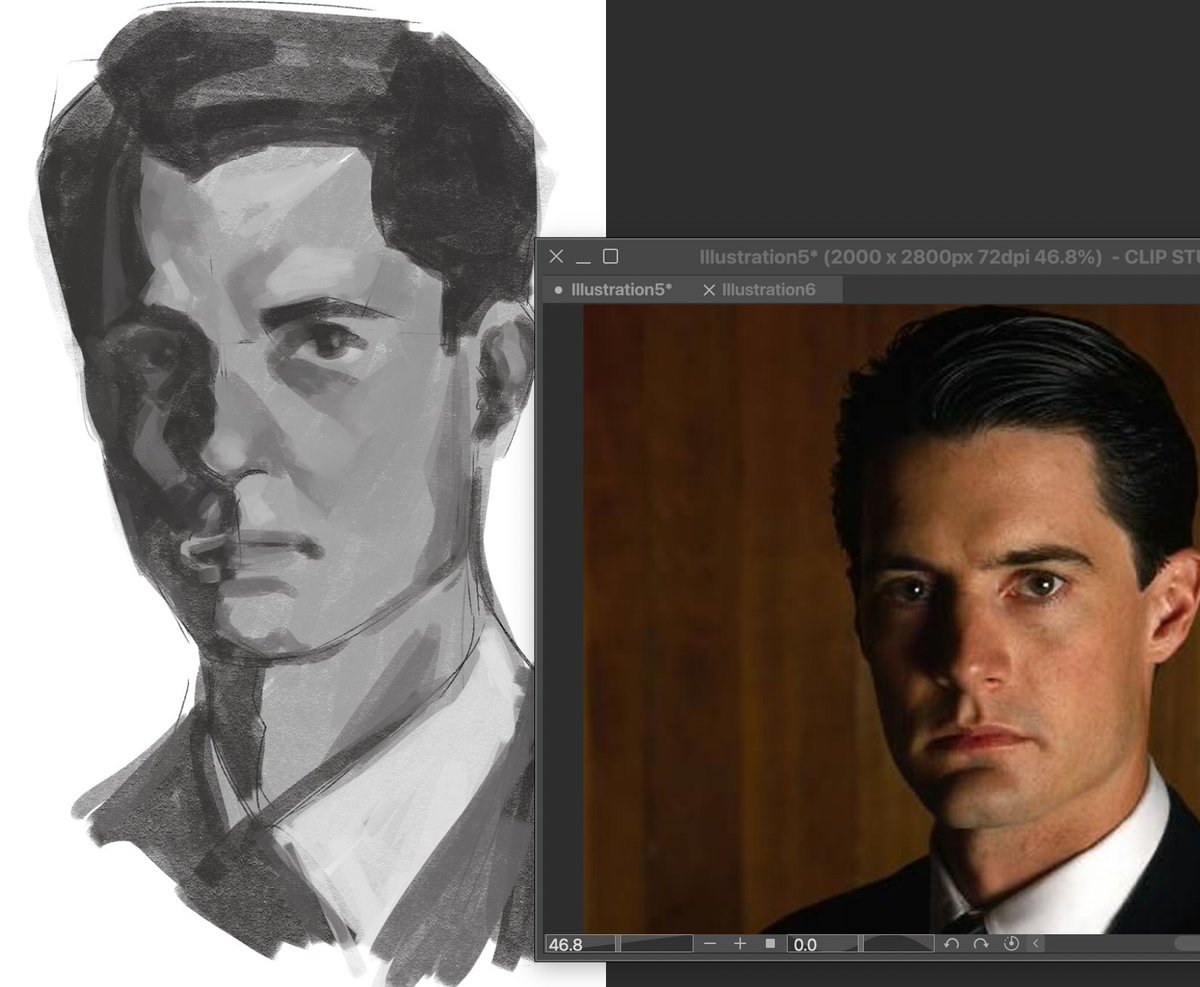Image resolution: width=1200 pixels, height=987 pixels.
Task: Click the horizontal scrollbar handle at bottom right
Action: 1188,943
